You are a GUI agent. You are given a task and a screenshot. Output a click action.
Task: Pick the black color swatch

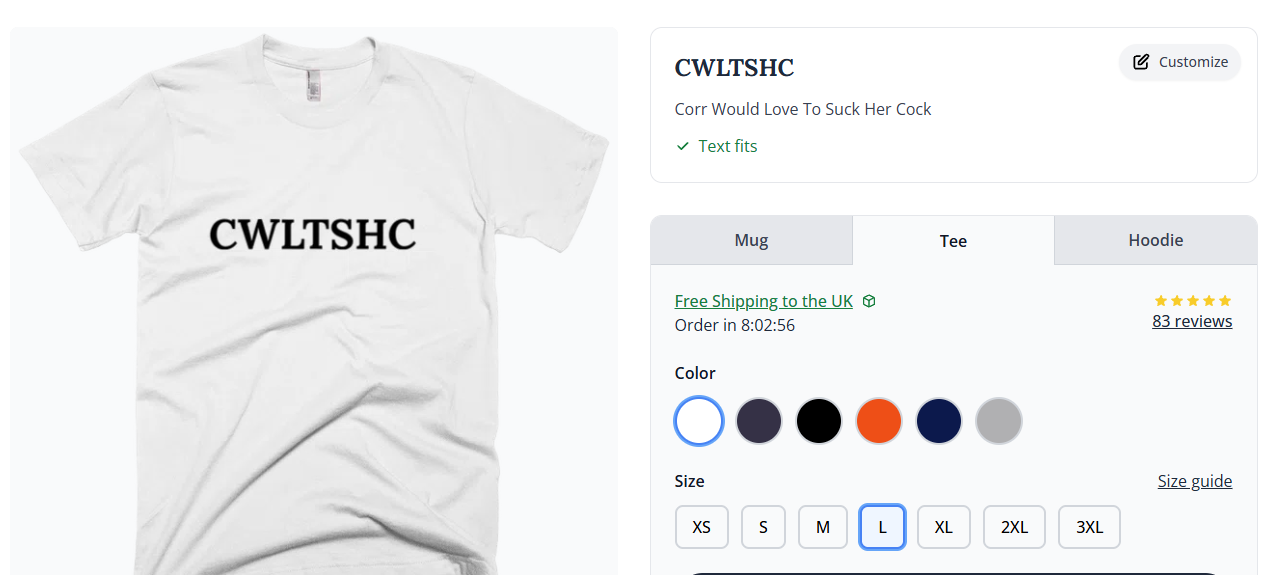(819, 421)
